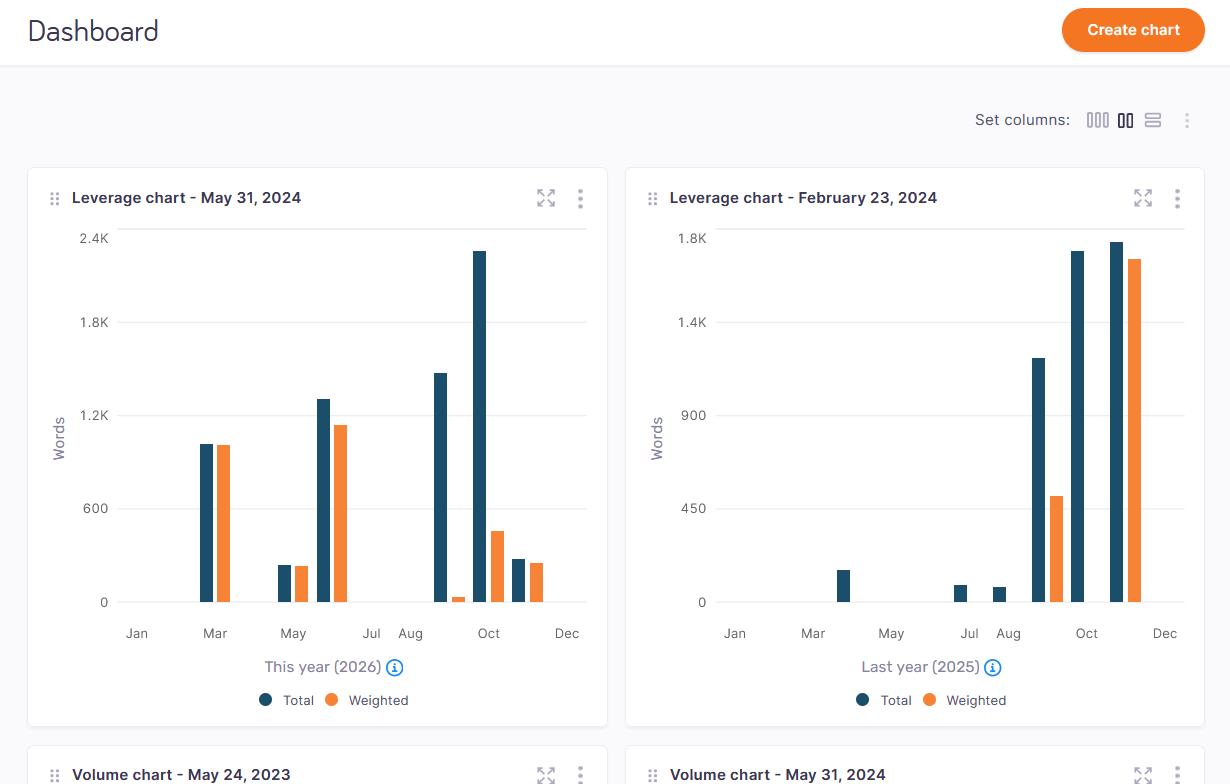Image resolution: width=1230 pixels, height=784 pixels.
Task: Grab drag handle of February 23, 2024 Leverage chart
Action: pos(653,199)
